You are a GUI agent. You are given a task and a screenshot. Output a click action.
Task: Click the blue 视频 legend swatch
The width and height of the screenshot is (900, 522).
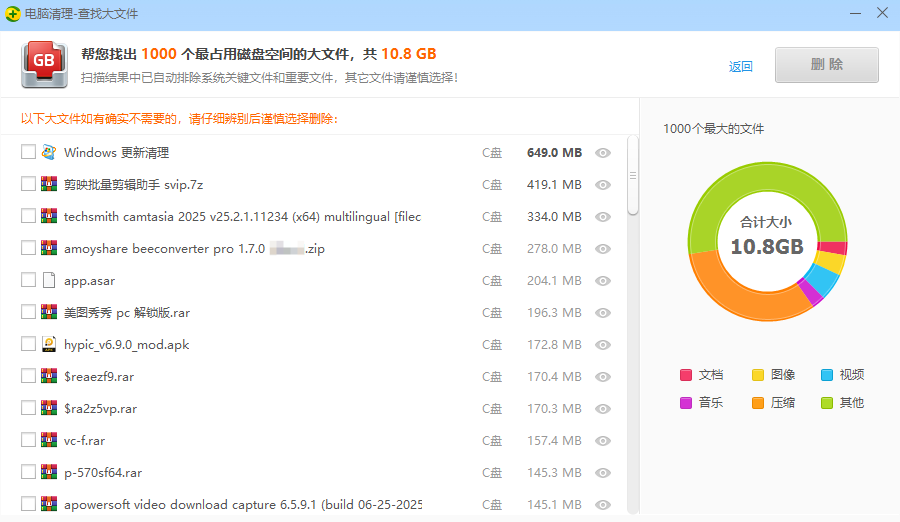pos(826,375)
